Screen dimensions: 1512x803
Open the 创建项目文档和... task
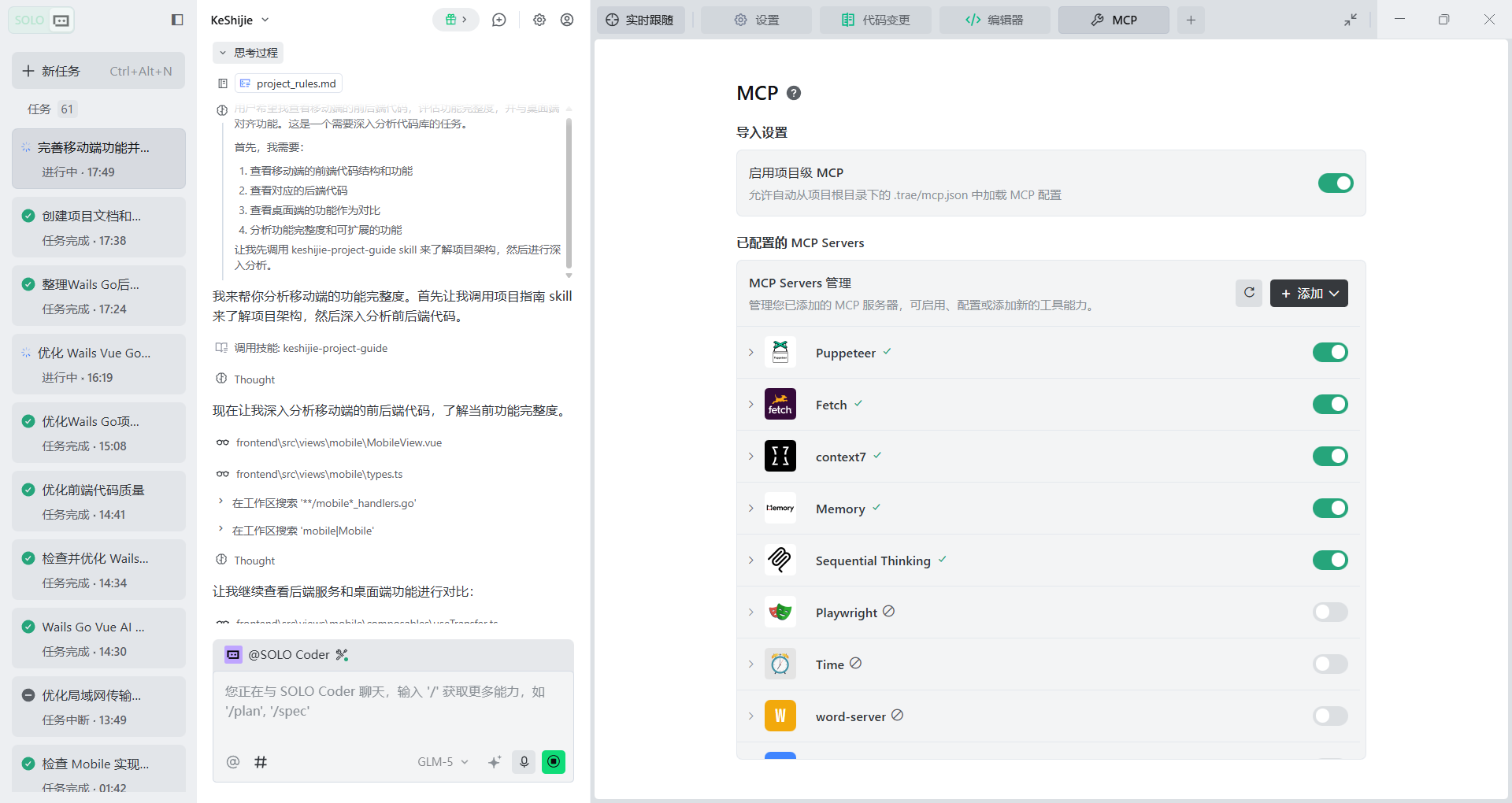pyautogui.click(x=98, y=228)
